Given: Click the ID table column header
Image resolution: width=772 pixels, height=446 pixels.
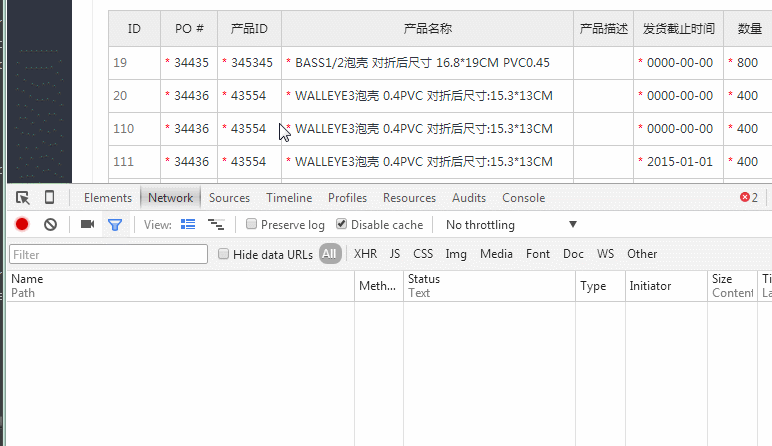Looking at the screenshot, I should point(134,29).
